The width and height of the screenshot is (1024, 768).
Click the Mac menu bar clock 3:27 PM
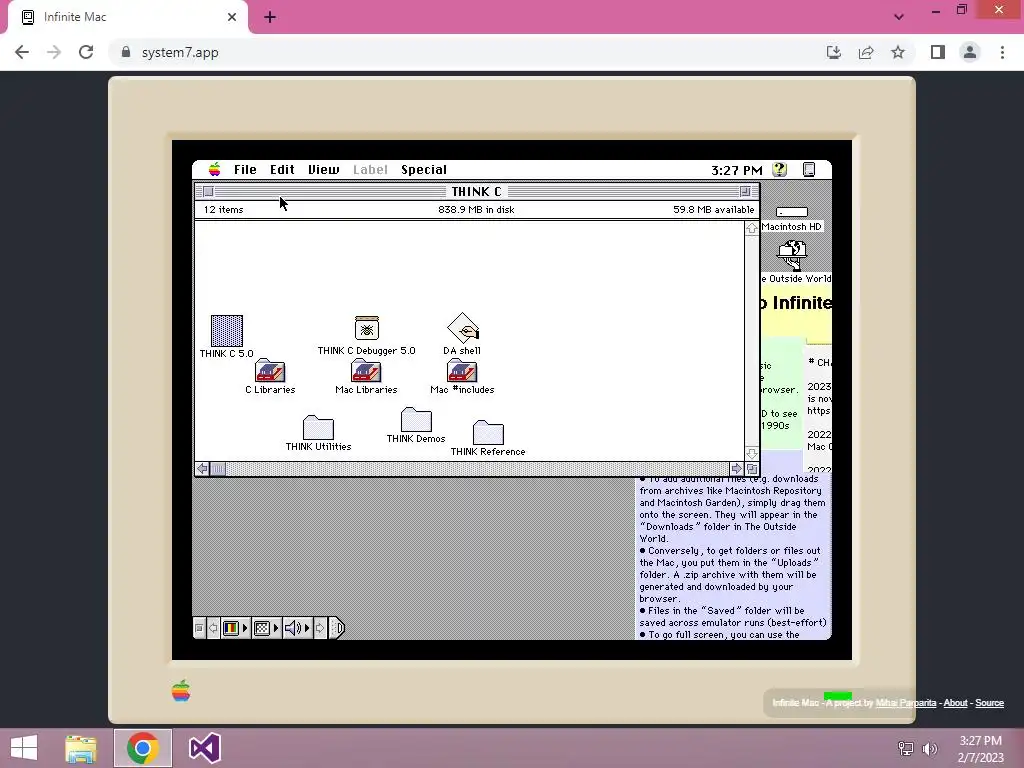tap(737, 170)
